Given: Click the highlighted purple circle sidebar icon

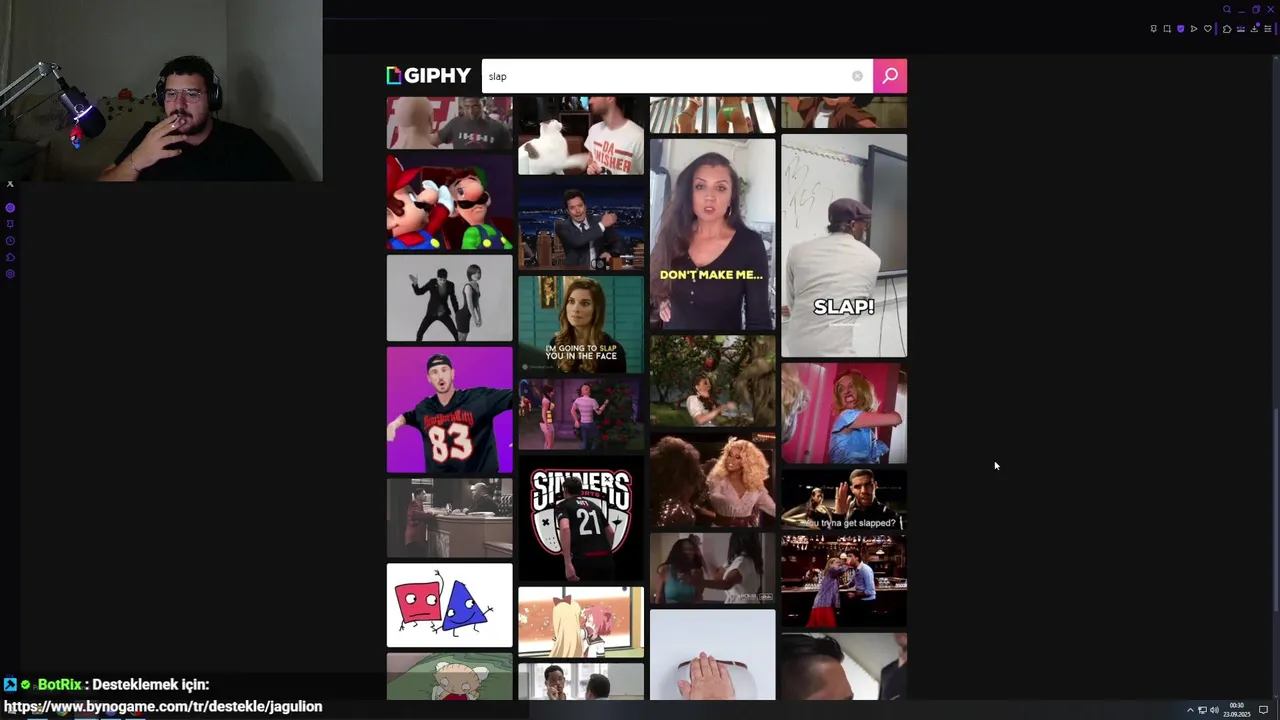Looking at the screenshot, I should [x=10, y=208].
